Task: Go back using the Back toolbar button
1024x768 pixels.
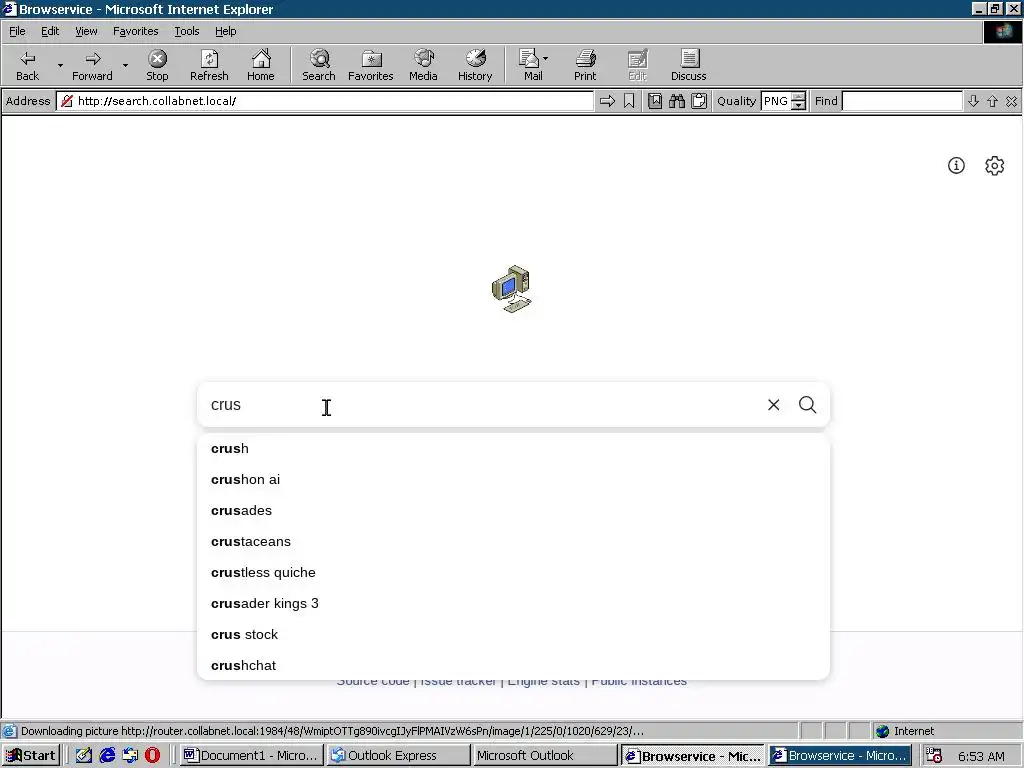Action: [27, 65]
